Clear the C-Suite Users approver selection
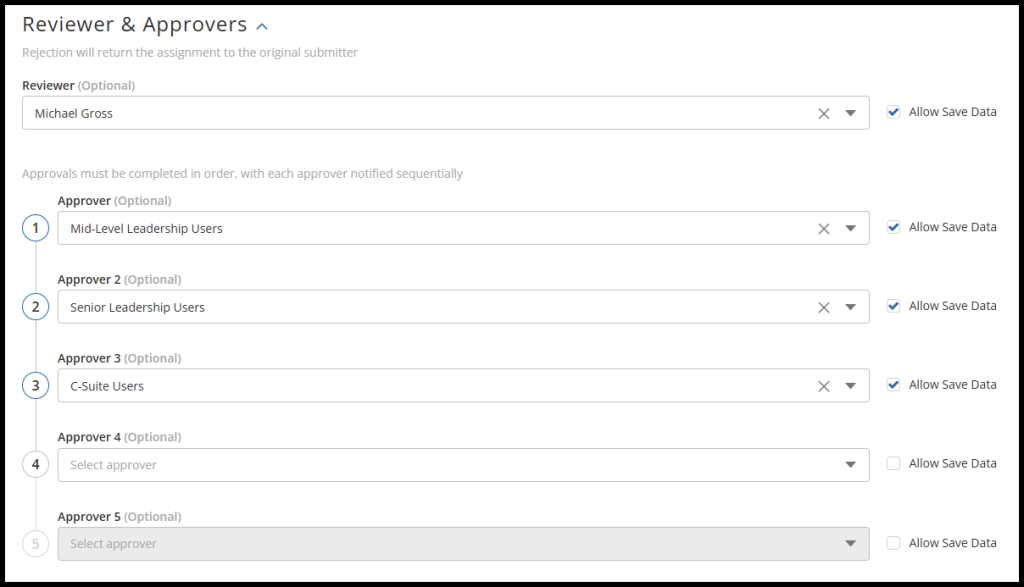 pos(824,386)
